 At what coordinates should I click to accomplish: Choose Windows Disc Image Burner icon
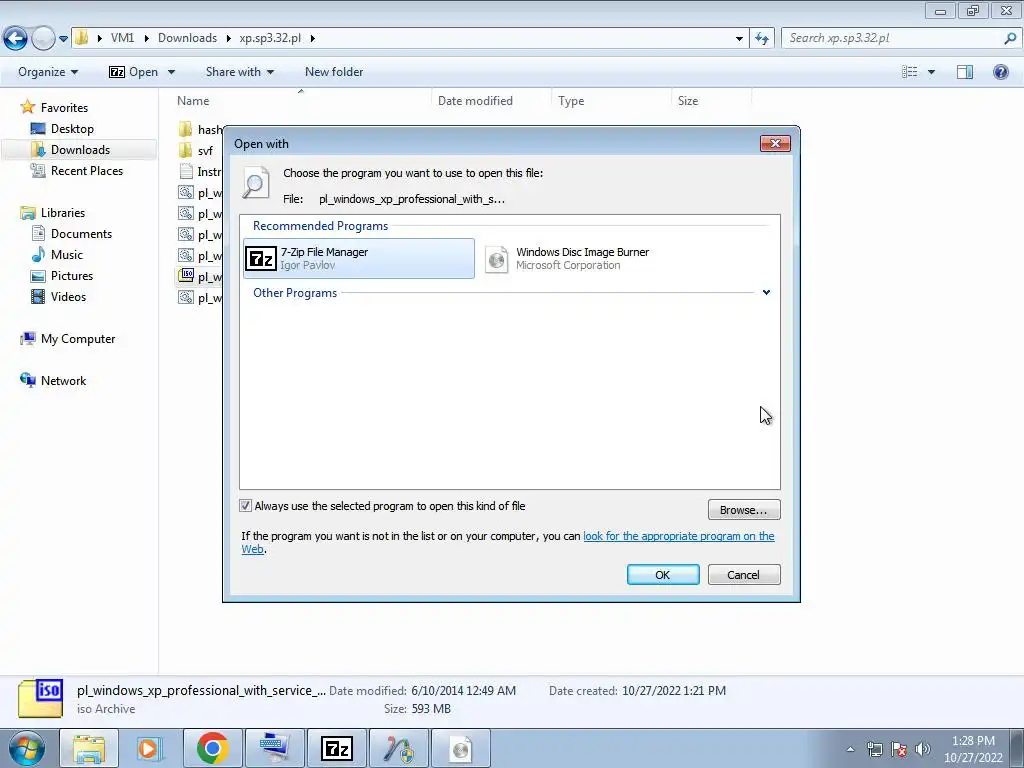pyautogui.click(x=496, y=259)
